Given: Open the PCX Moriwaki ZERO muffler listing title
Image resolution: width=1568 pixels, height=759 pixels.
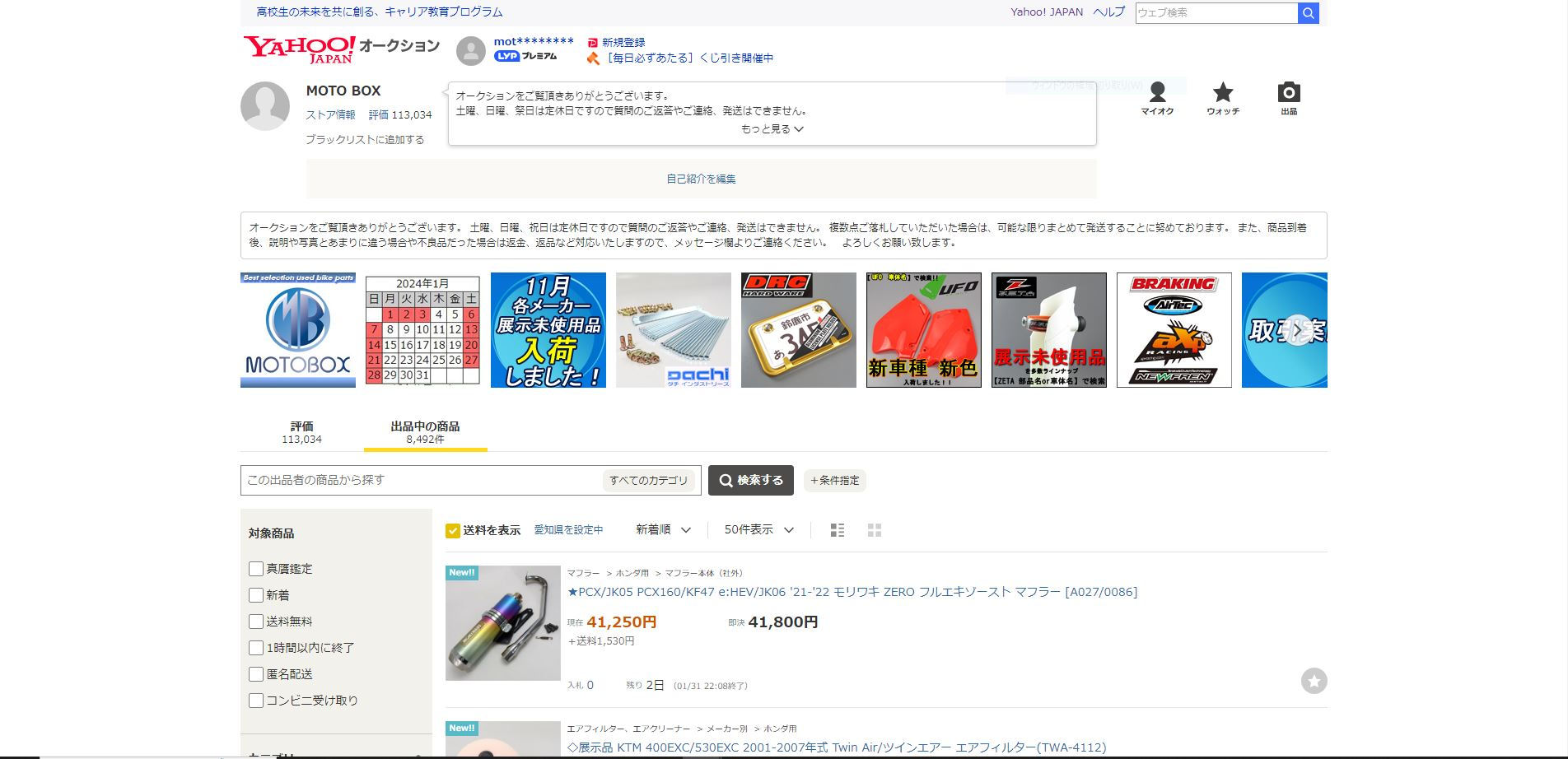Looking at the screenshot, I should (x=852, y=592).
